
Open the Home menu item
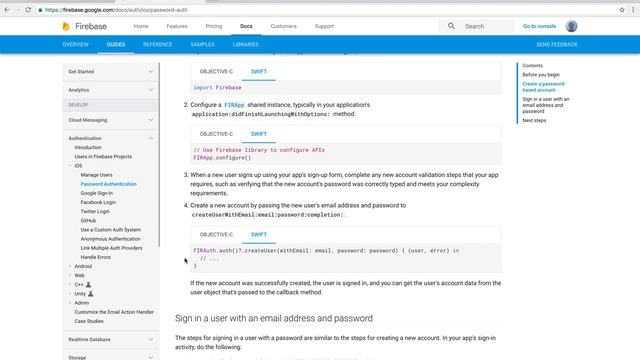141,26
